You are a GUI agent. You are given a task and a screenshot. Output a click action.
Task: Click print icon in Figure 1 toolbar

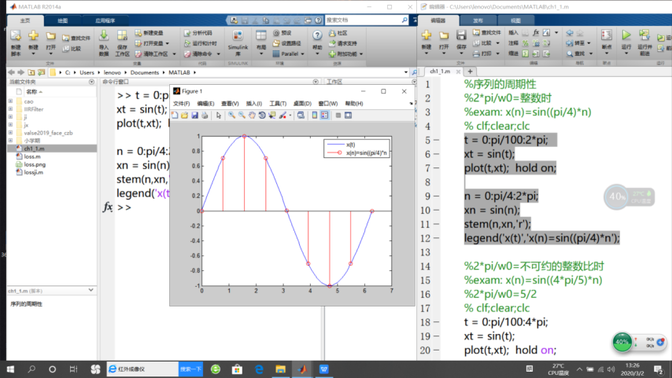204,115
